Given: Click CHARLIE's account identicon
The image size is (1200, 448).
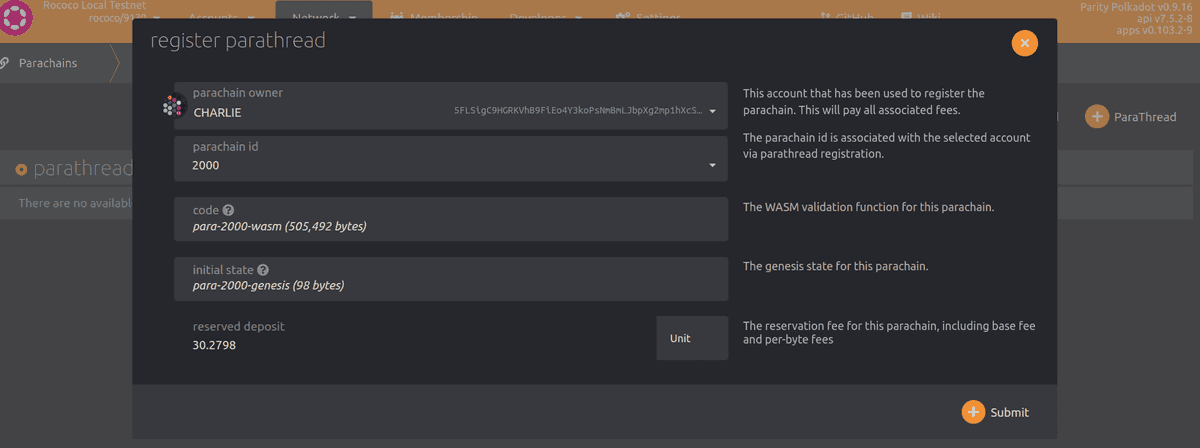Looking at the screenshot, I should pos(174,106).
